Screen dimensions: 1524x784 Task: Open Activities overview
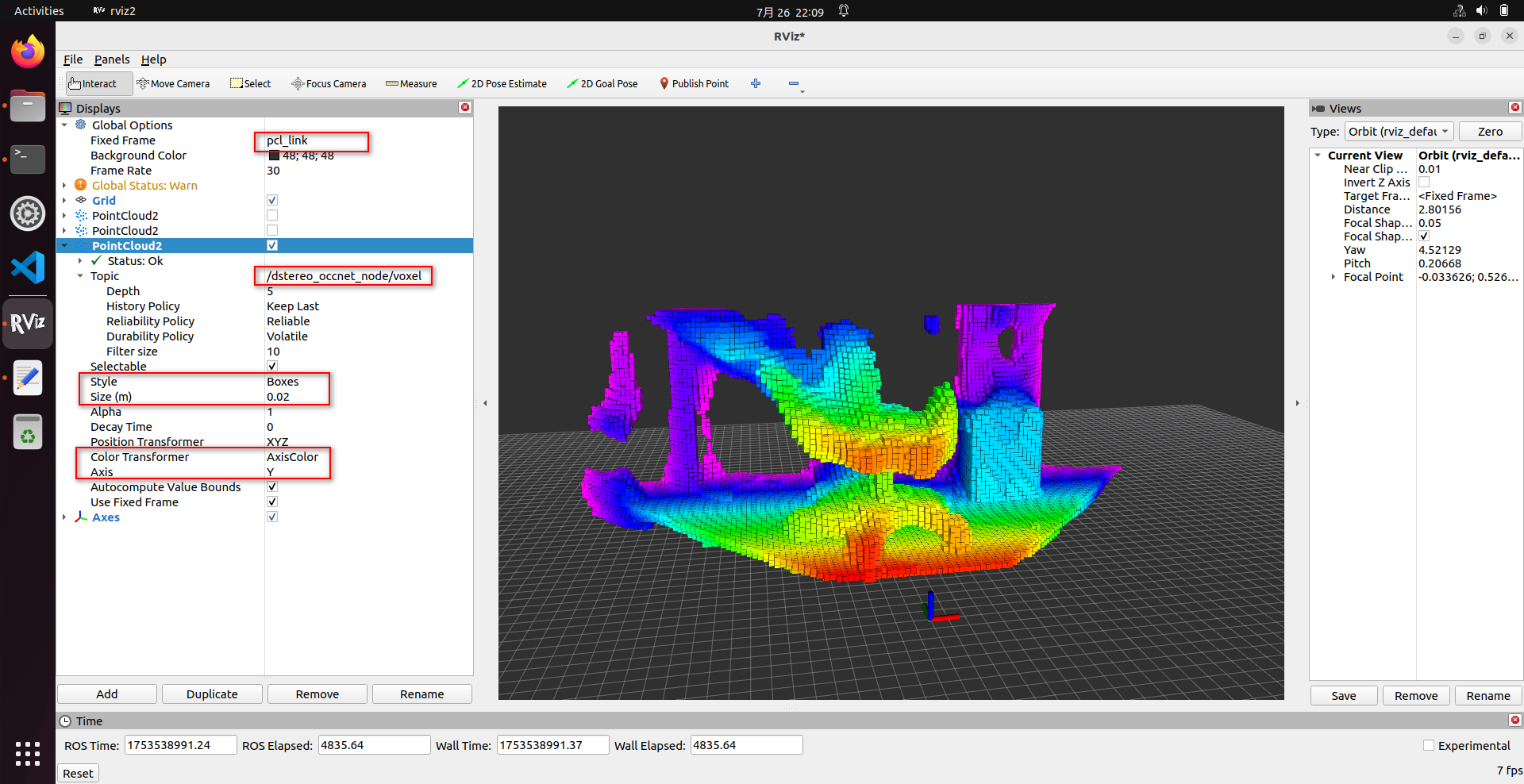click(x=39, y=11)
